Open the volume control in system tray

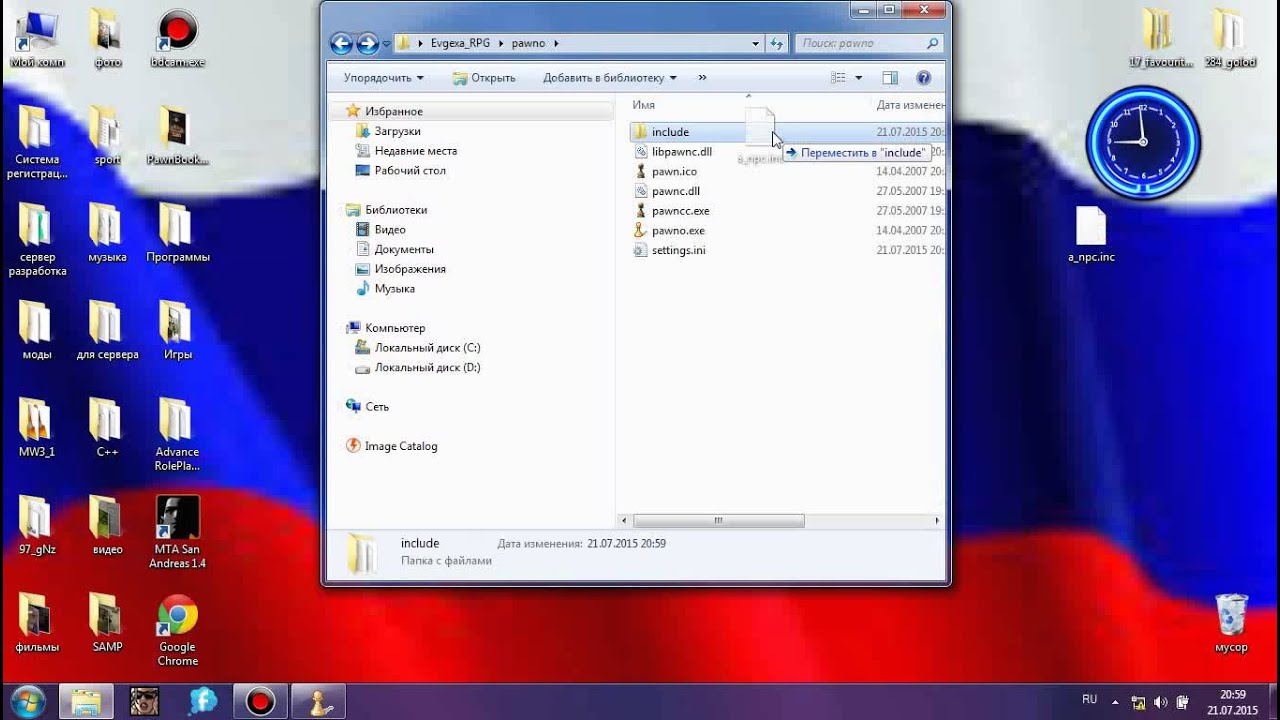1160,701
